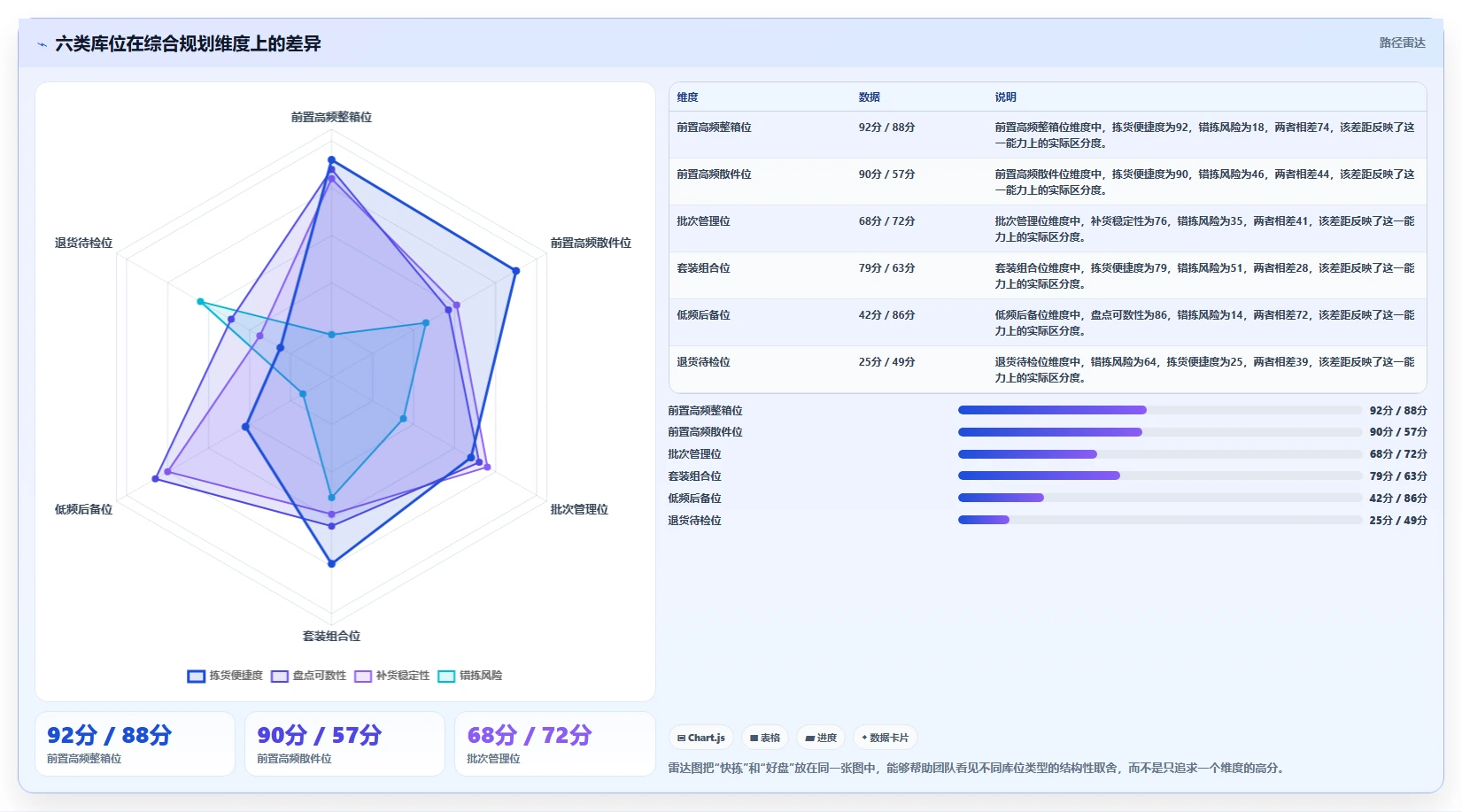Click the 42分 / 86分 value beside progress bar
1462x812 pixels.
[x=1398, y=499]
